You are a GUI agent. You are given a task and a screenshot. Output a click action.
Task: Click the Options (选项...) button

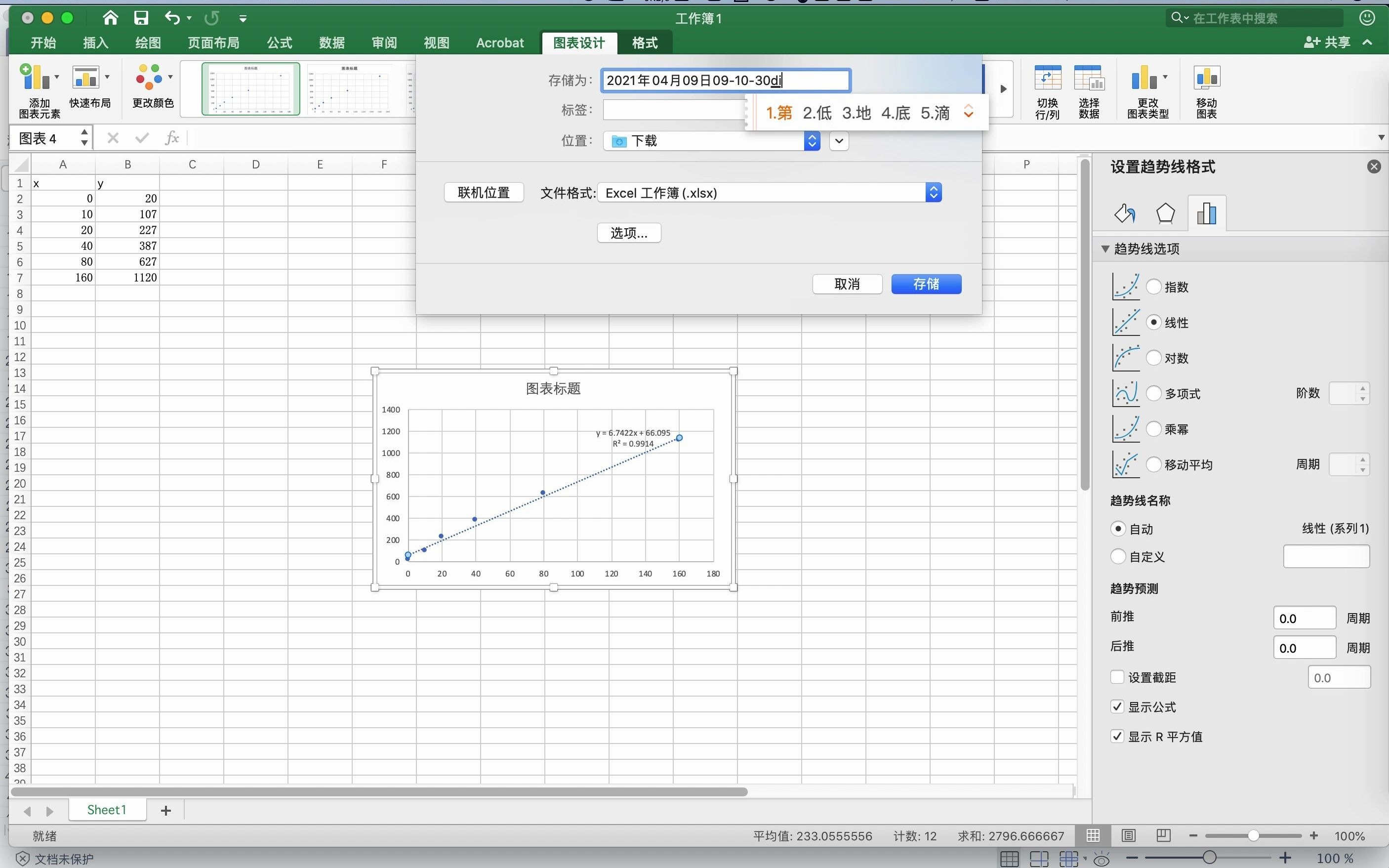[x=629, y=233]
